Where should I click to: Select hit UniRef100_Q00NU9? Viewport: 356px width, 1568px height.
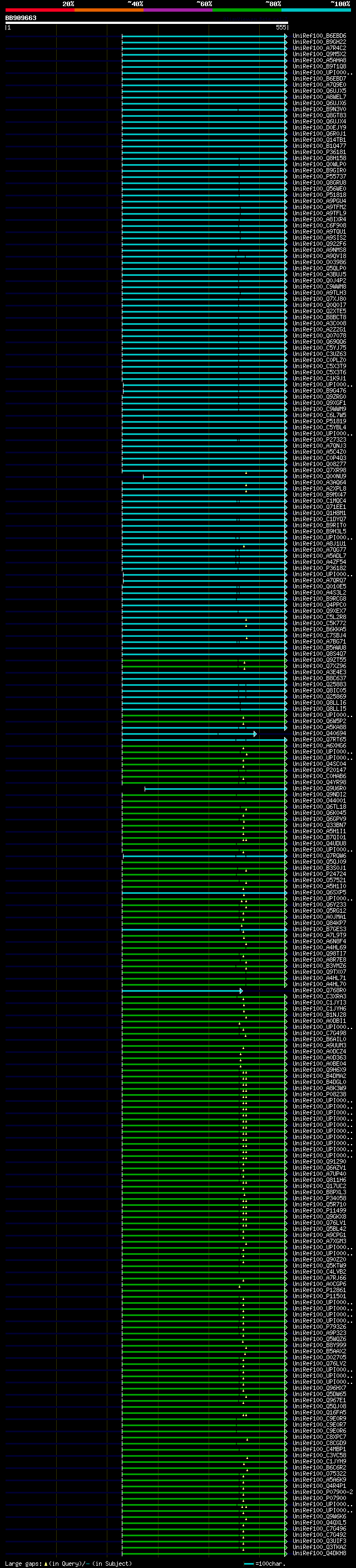point(319,477)
